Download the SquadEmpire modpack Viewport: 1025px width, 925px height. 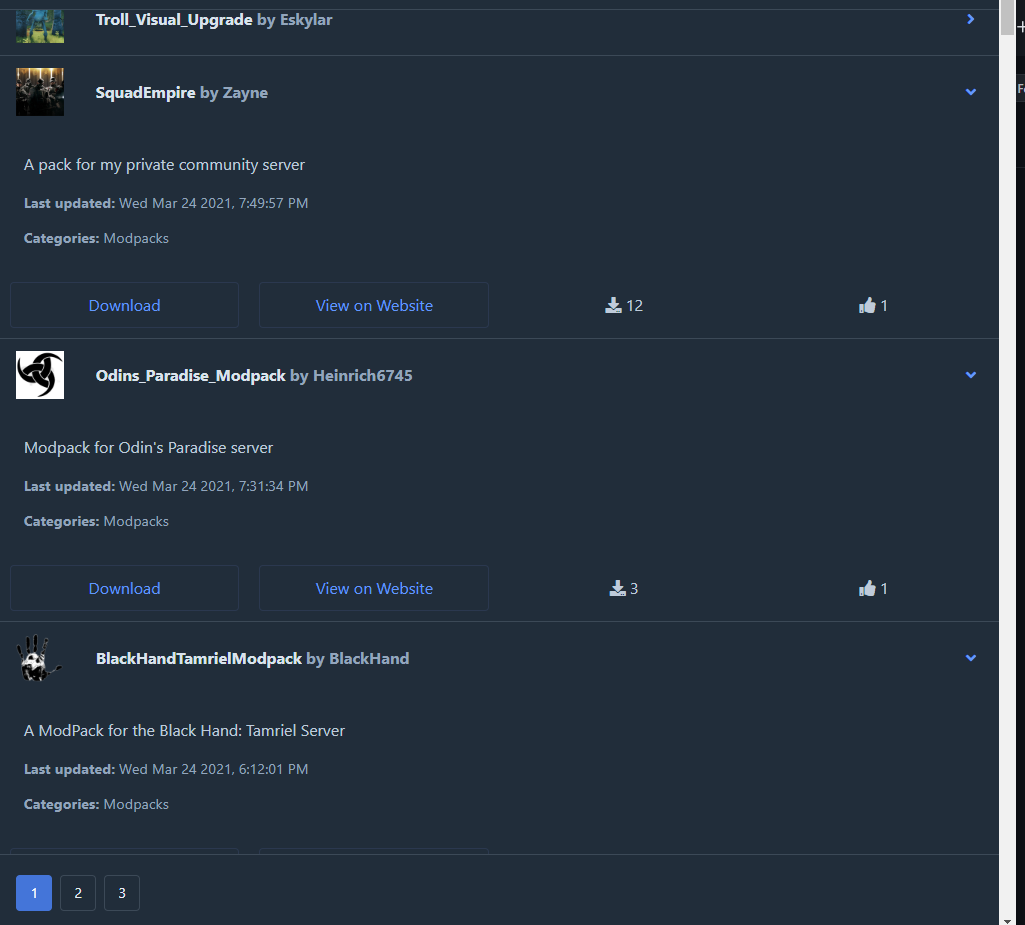coord(124,305)
